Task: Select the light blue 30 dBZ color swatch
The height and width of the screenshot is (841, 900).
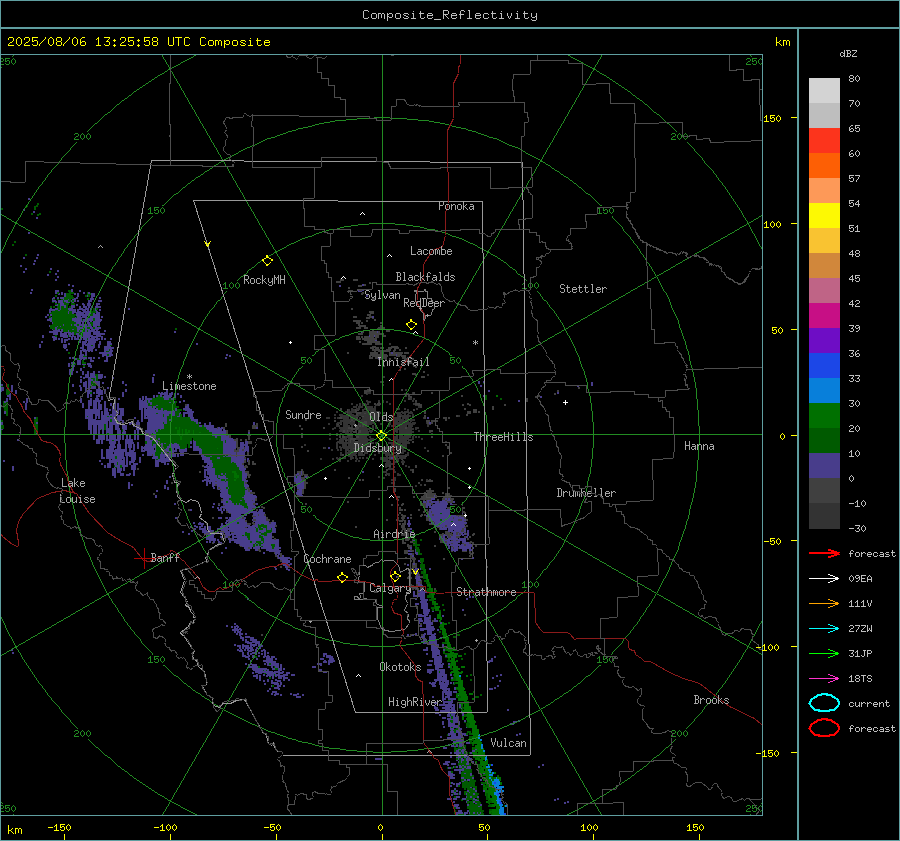Action: point(824,390)
